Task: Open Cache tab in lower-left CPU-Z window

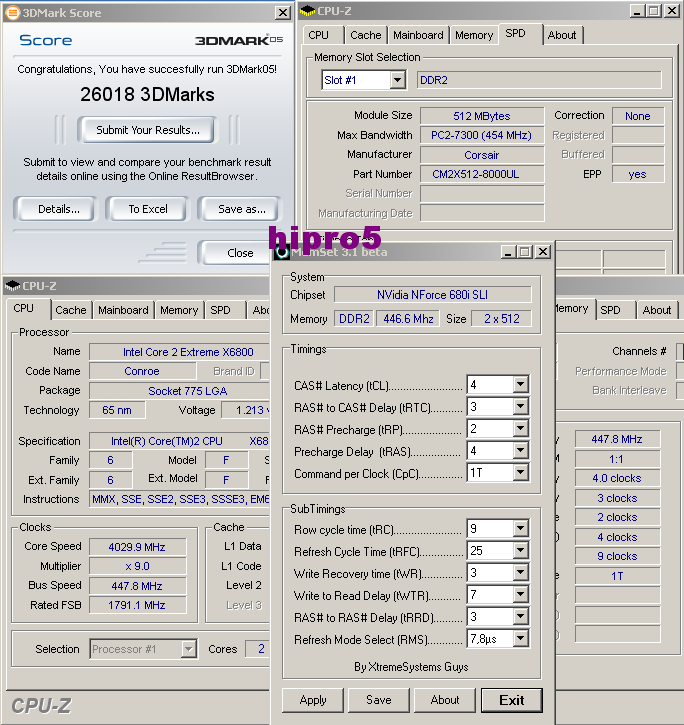Action: [x=71, y=310]
